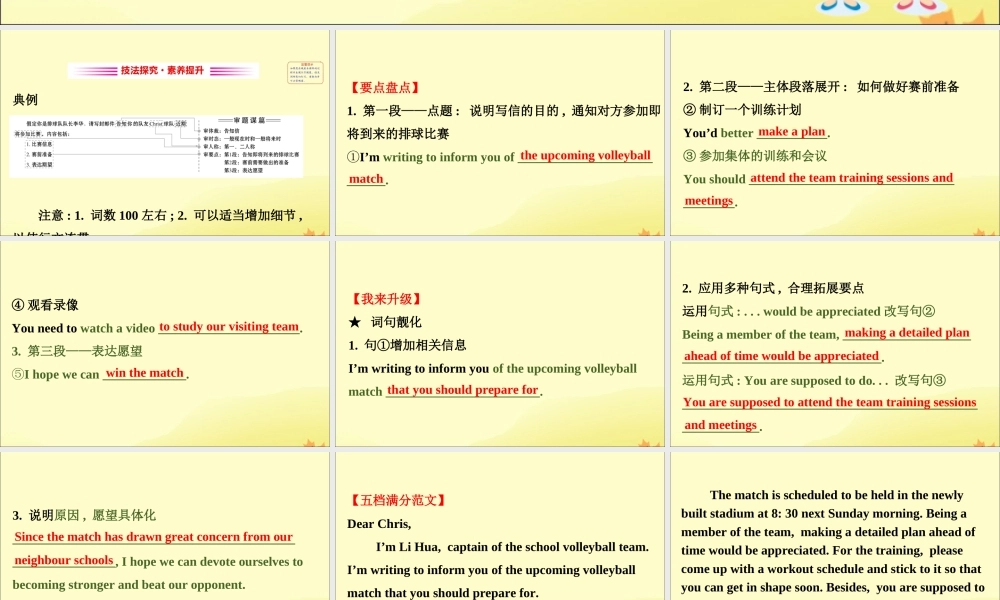The width and height of the screenshot is (1000, 600).
Task: Select the 【五档满分范文】 heading
Action: 397,501
